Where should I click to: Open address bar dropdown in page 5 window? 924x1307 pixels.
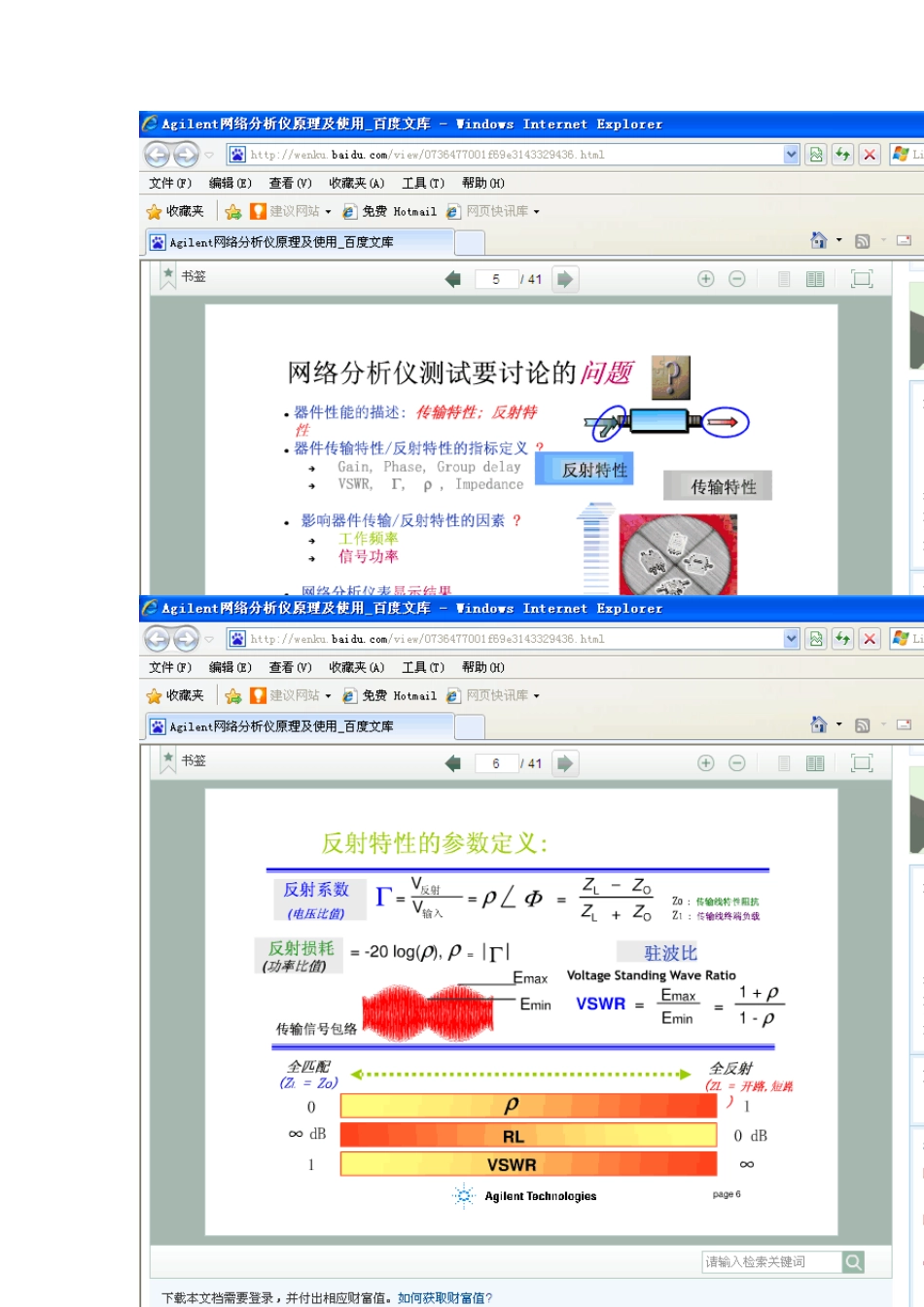[791, 154]
